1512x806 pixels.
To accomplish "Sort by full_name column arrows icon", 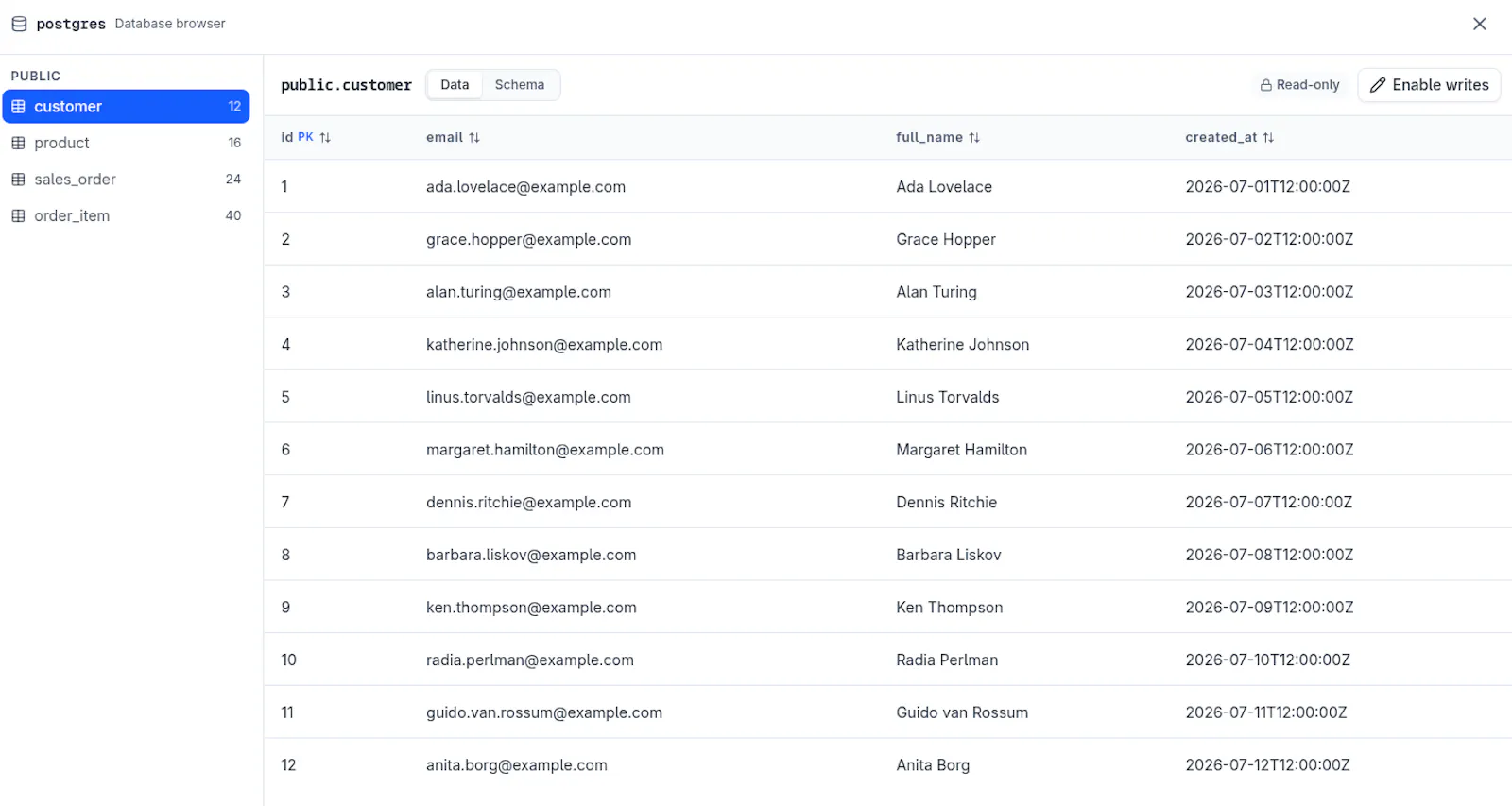I will [974, 138].
